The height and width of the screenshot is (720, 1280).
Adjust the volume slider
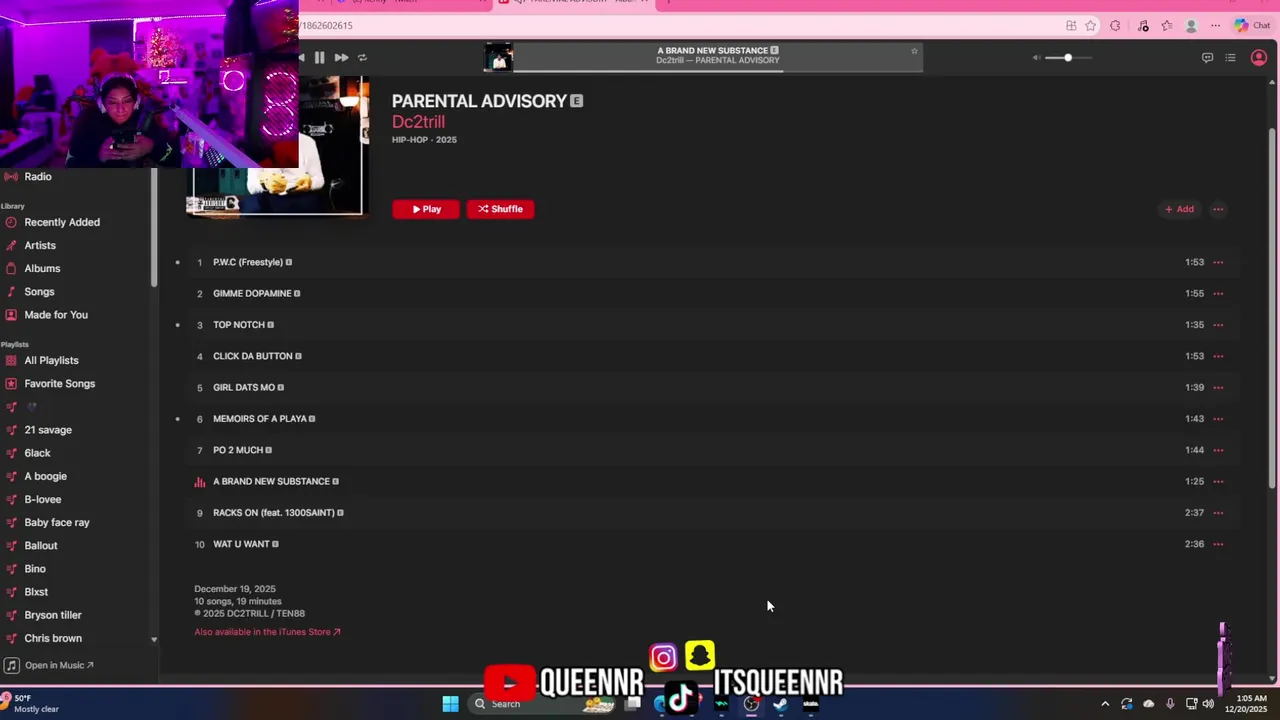(x=1068, y=58)
